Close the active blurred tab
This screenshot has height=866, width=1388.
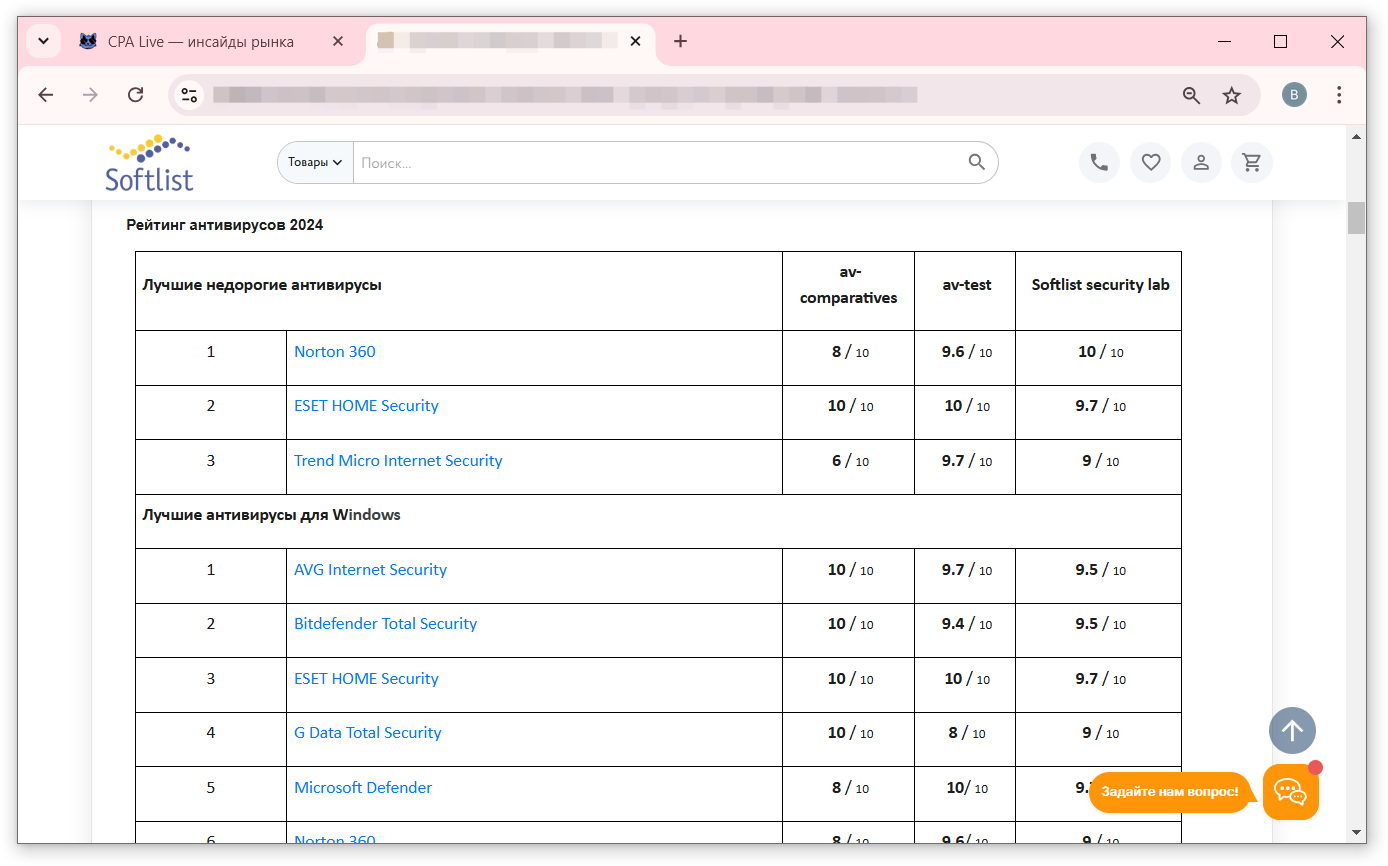click(x=636, y=42)
